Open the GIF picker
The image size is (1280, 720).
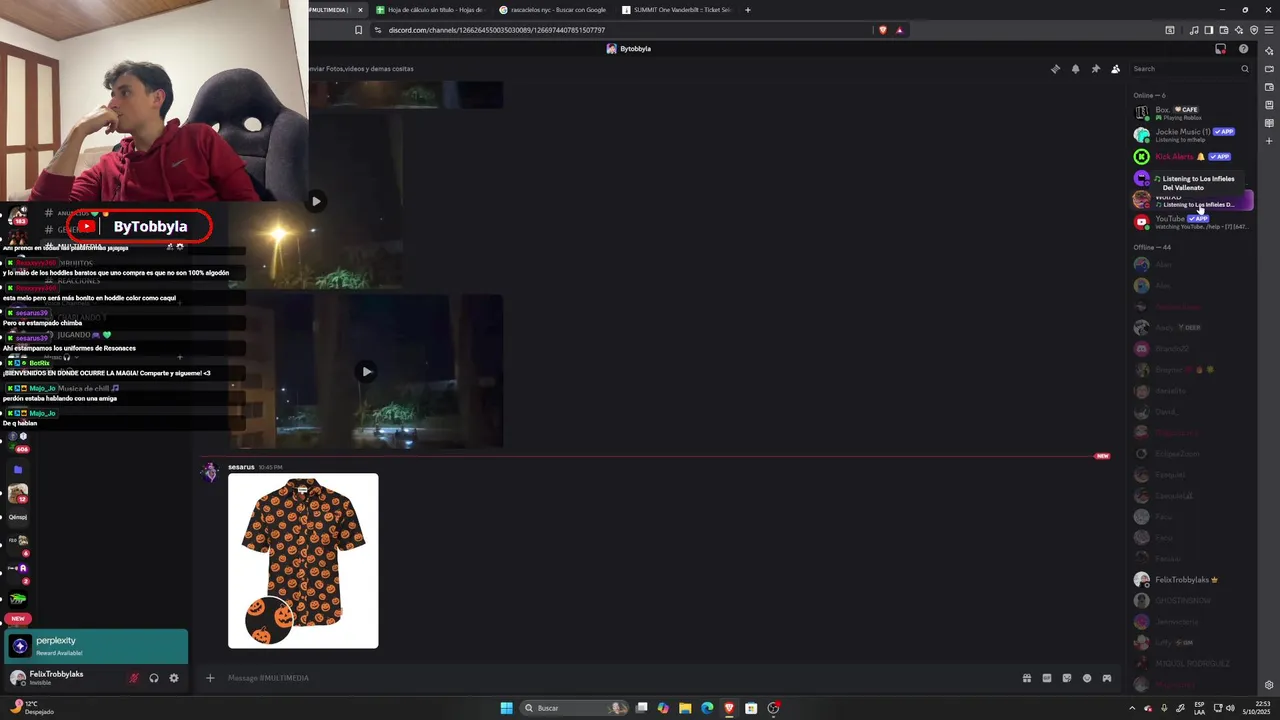[1047, 678]
